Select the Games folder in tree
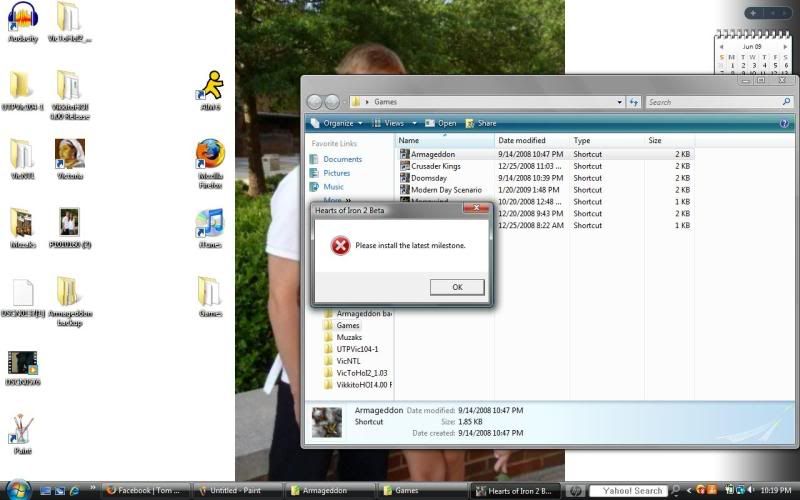Viewport: 800px width, 500px height. (342, 325)
